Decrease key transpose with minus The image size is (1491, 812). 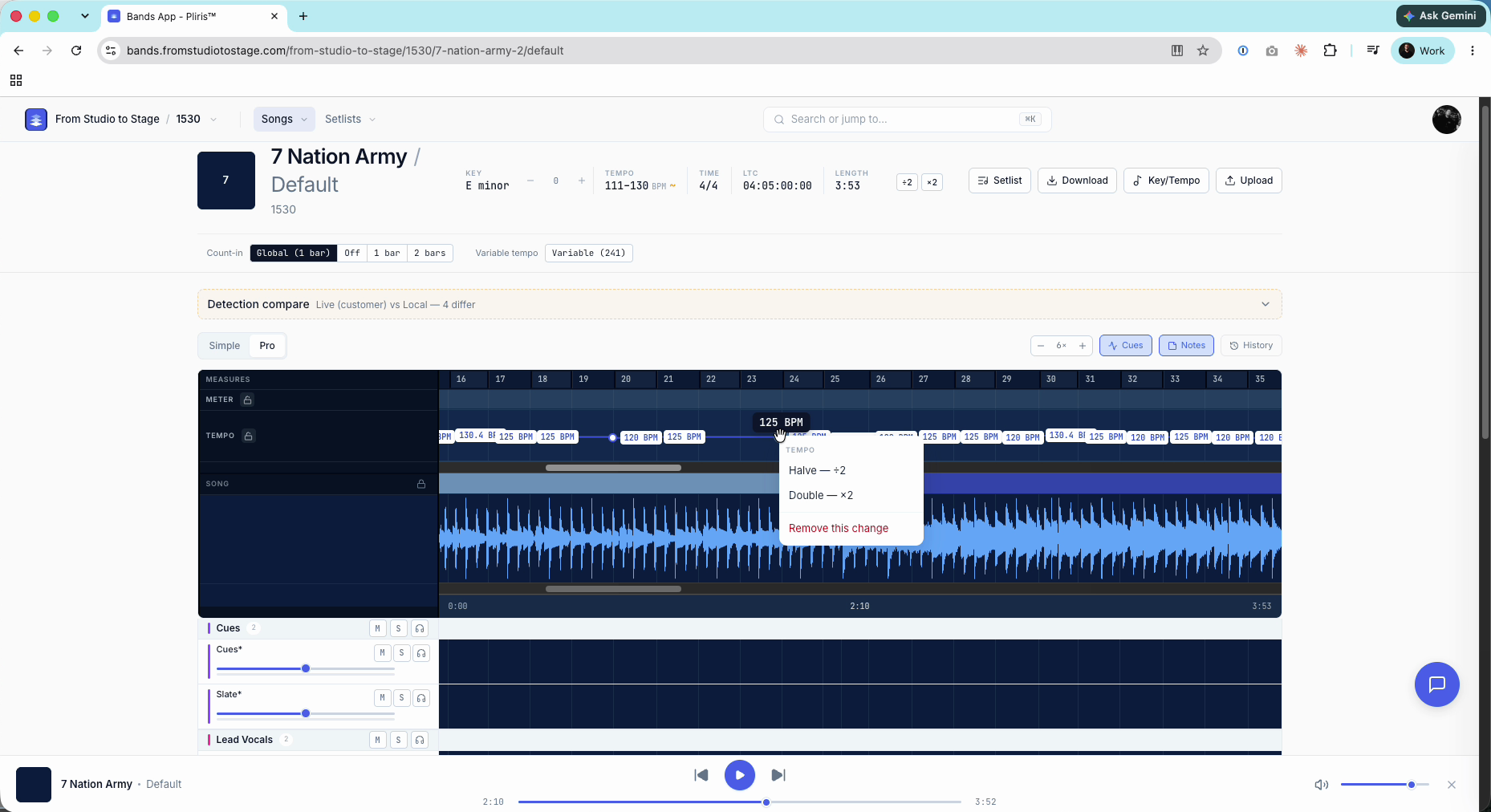(530, 181)
